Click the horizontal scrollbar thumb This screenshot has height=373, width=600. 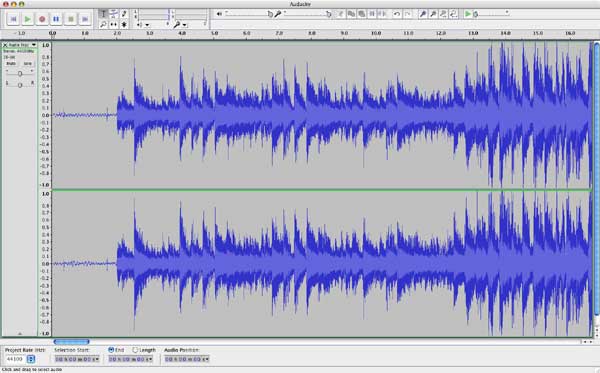point(72,342)
